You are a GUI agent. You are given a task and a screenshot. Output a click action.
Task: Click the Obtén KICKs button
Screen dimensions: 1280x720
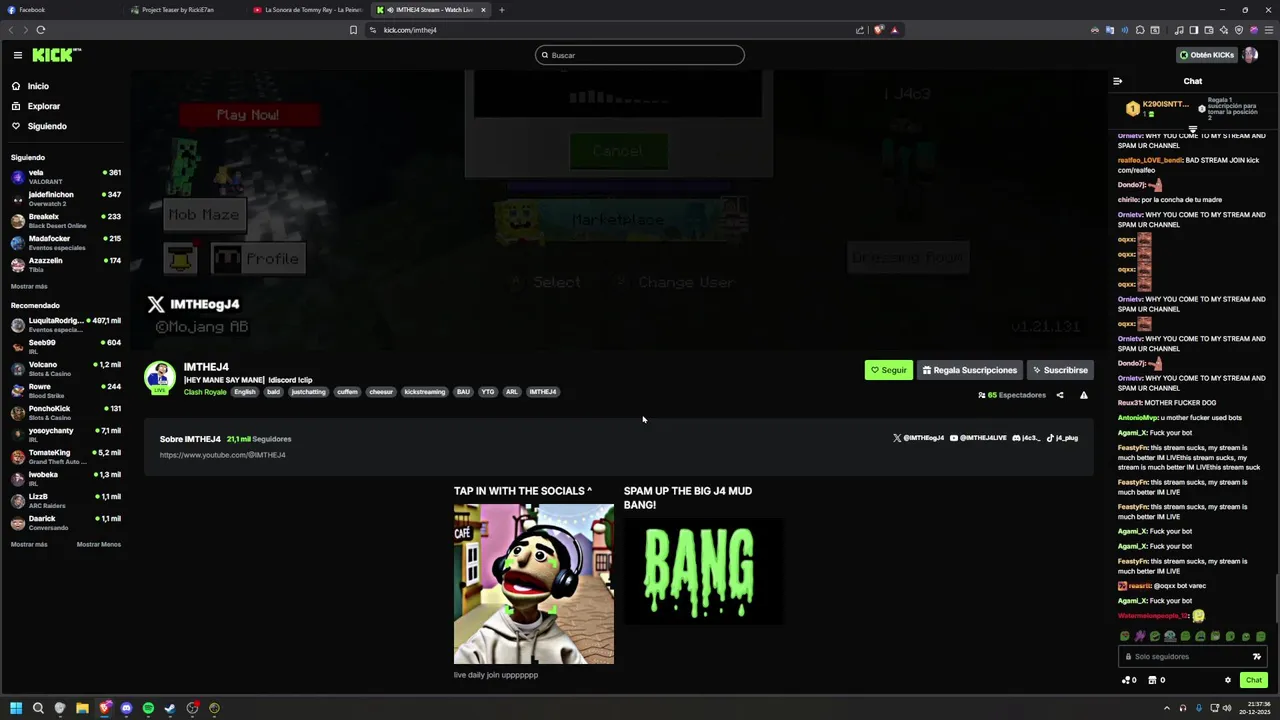1206,55
